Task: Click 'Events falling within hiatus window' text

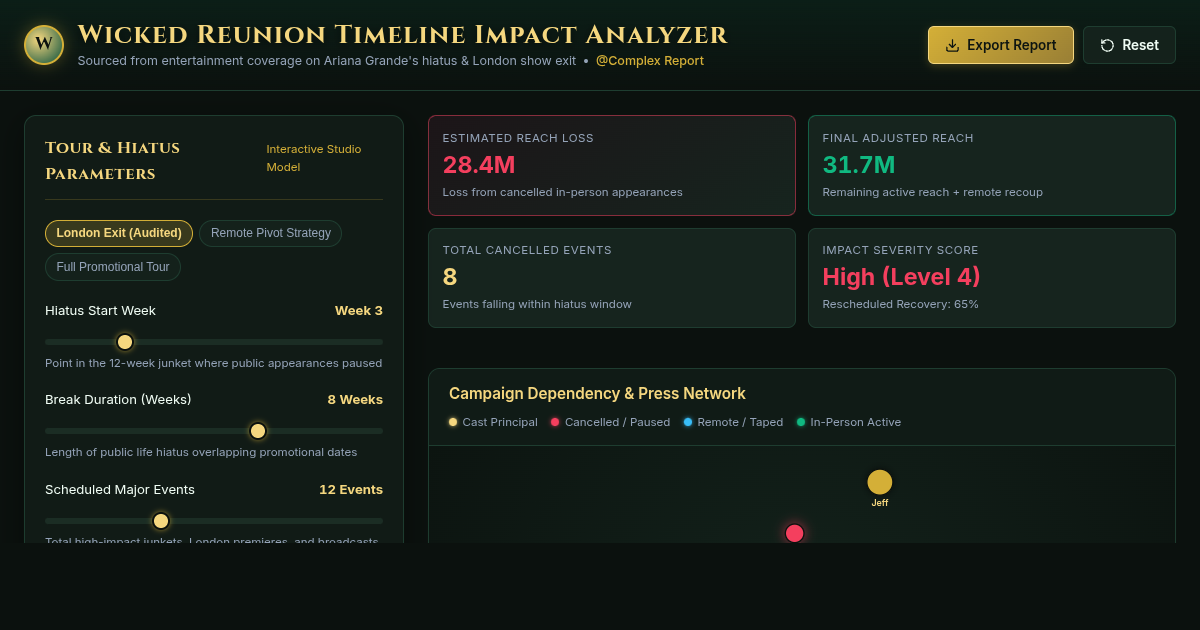Action: 537,304
